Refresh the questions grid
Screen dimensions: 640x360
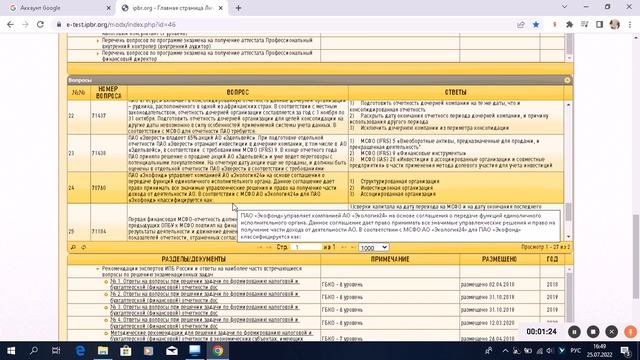[83, 247]
